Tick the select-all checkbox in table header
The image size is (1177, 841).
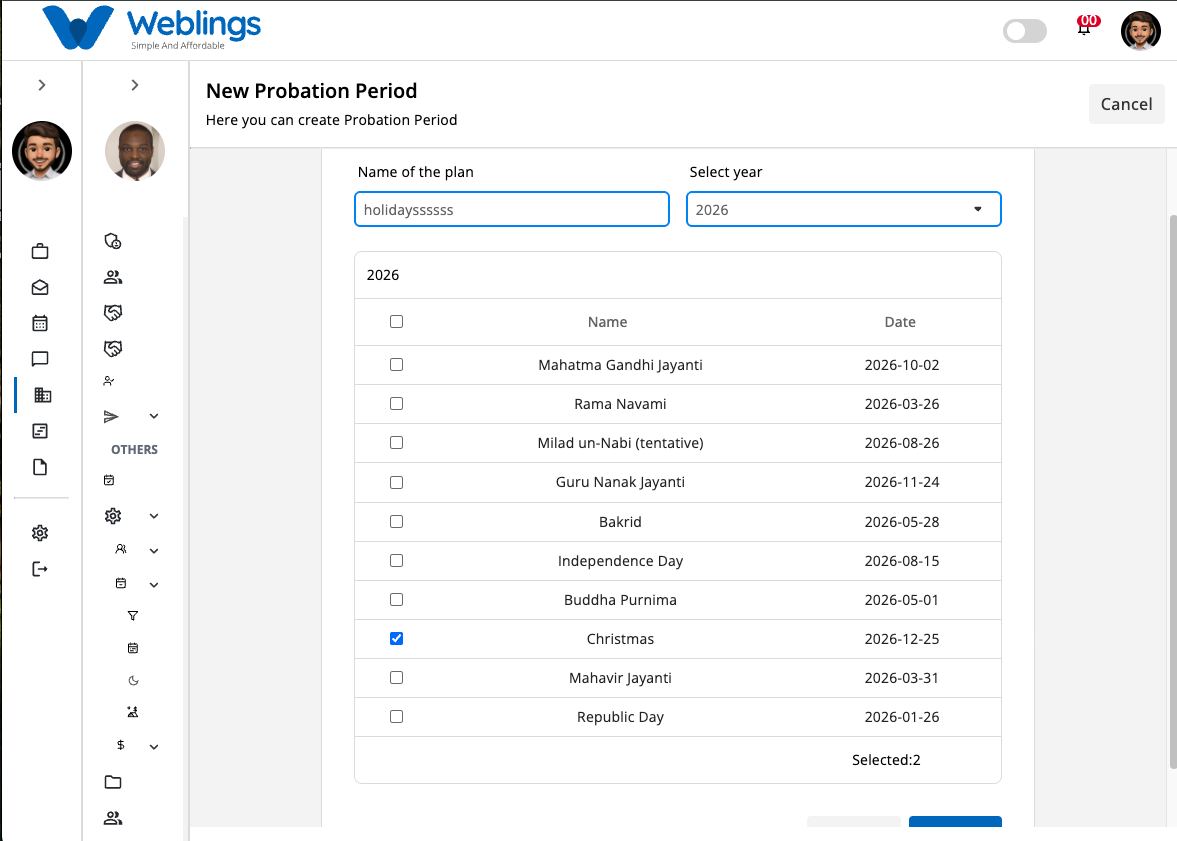point(396,321)
